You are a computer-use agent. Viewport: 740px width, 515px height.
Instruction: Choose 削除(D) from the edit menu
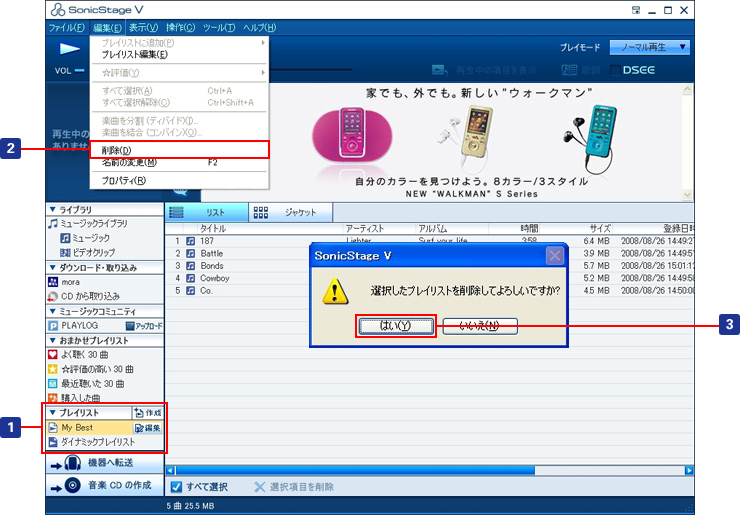(117, 150)
